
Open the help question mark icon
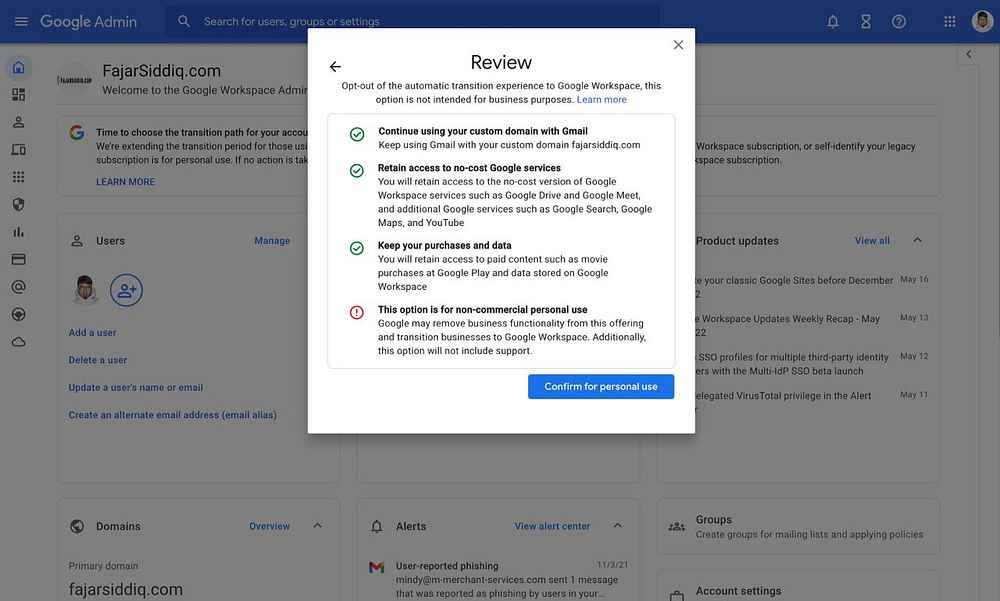(x=899, y=22)
